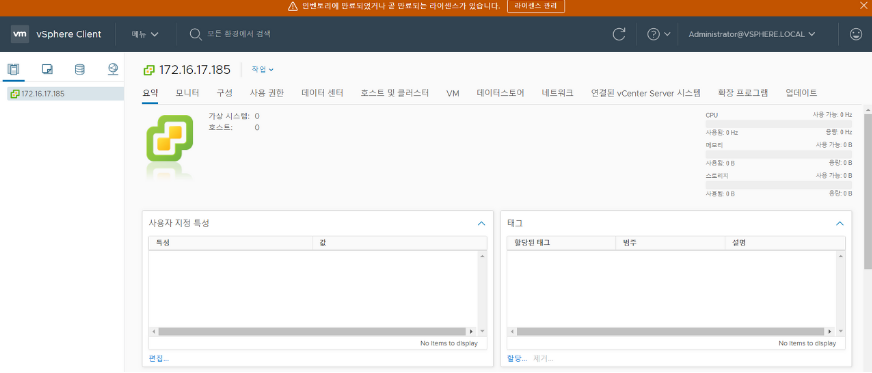
Task: Click the custom attributes horizontal scrollbar
Action: tap(313, 331)
